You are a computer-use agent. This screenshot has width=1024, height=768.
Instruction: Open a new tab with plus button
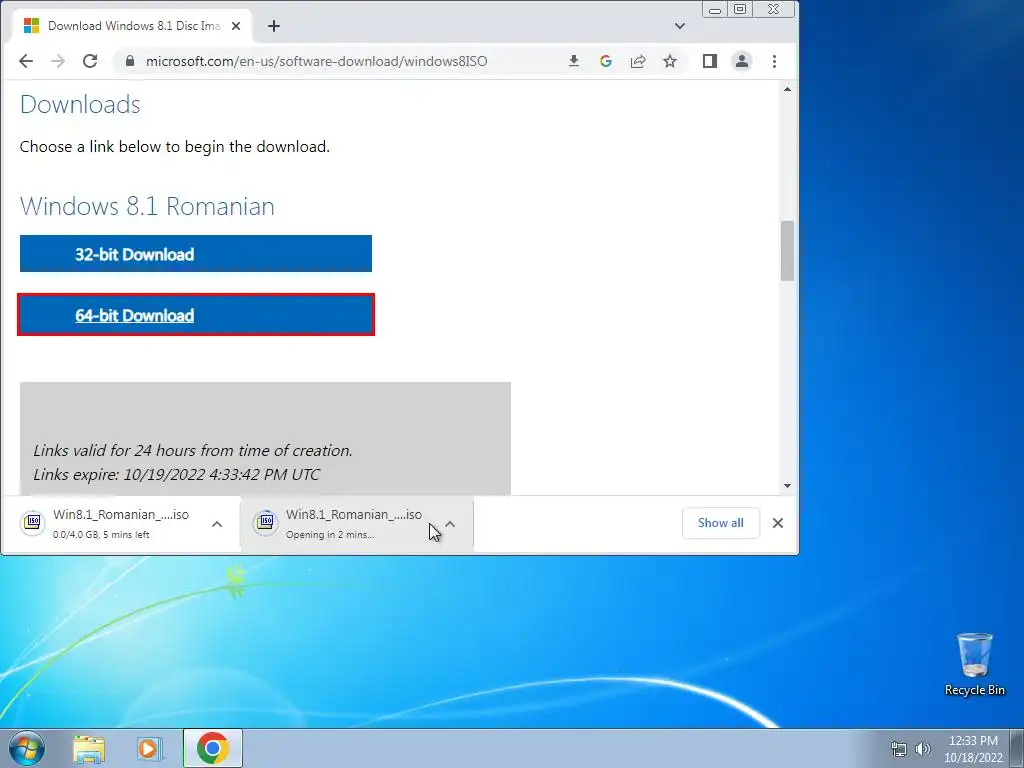click(x=274, y=26)
